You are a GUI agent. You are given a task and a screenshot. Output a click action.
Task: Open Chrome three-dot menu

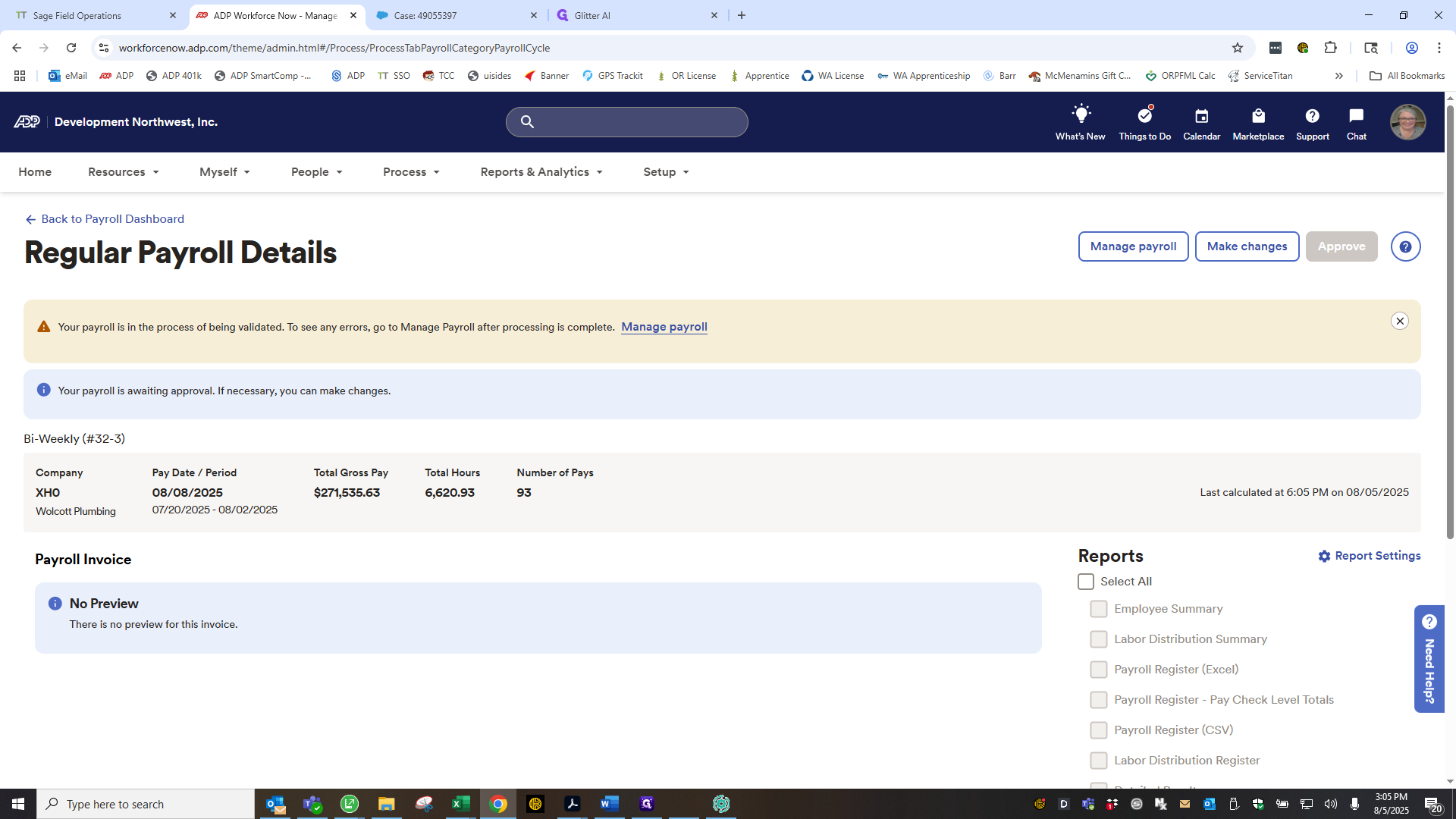(1439, 48)
